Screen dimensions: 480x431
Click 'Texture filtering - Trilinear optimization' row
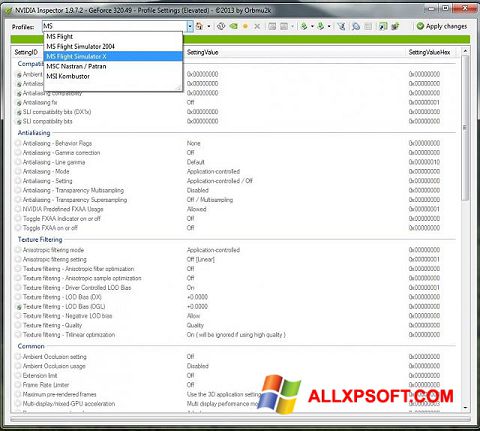[236, 335]
